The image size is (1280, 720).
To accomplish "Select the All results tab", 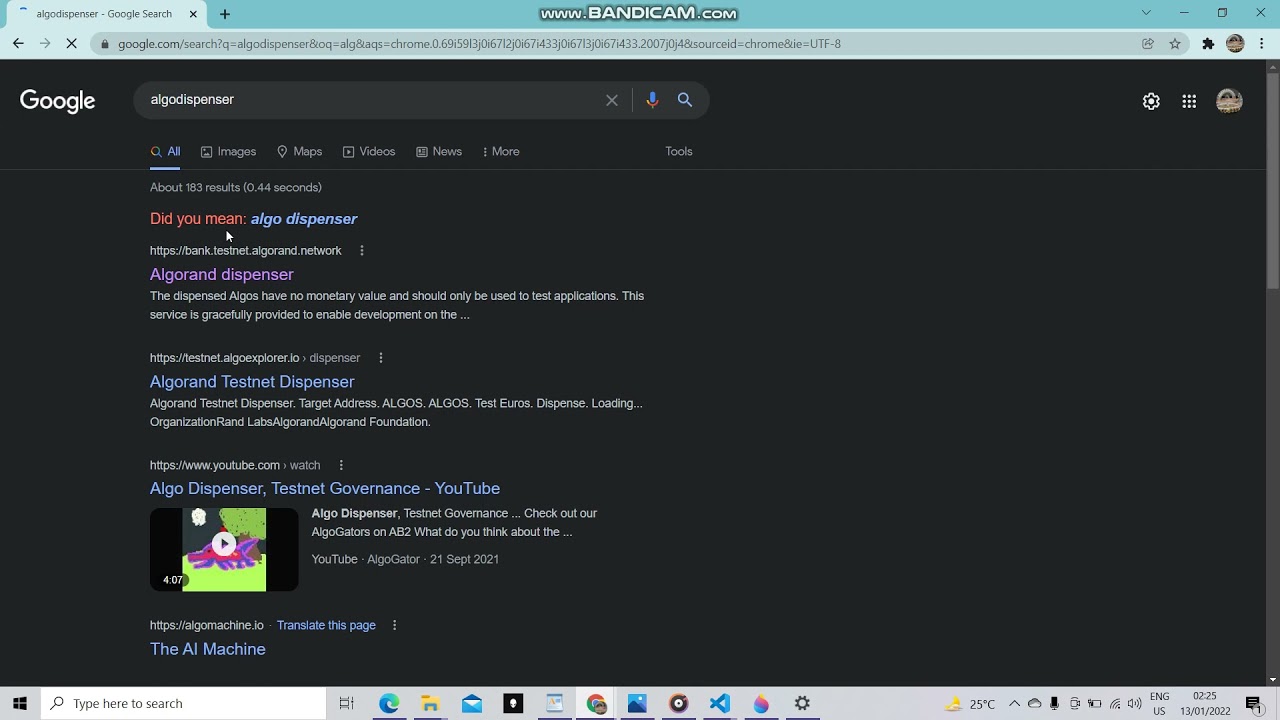I will 165,152.
